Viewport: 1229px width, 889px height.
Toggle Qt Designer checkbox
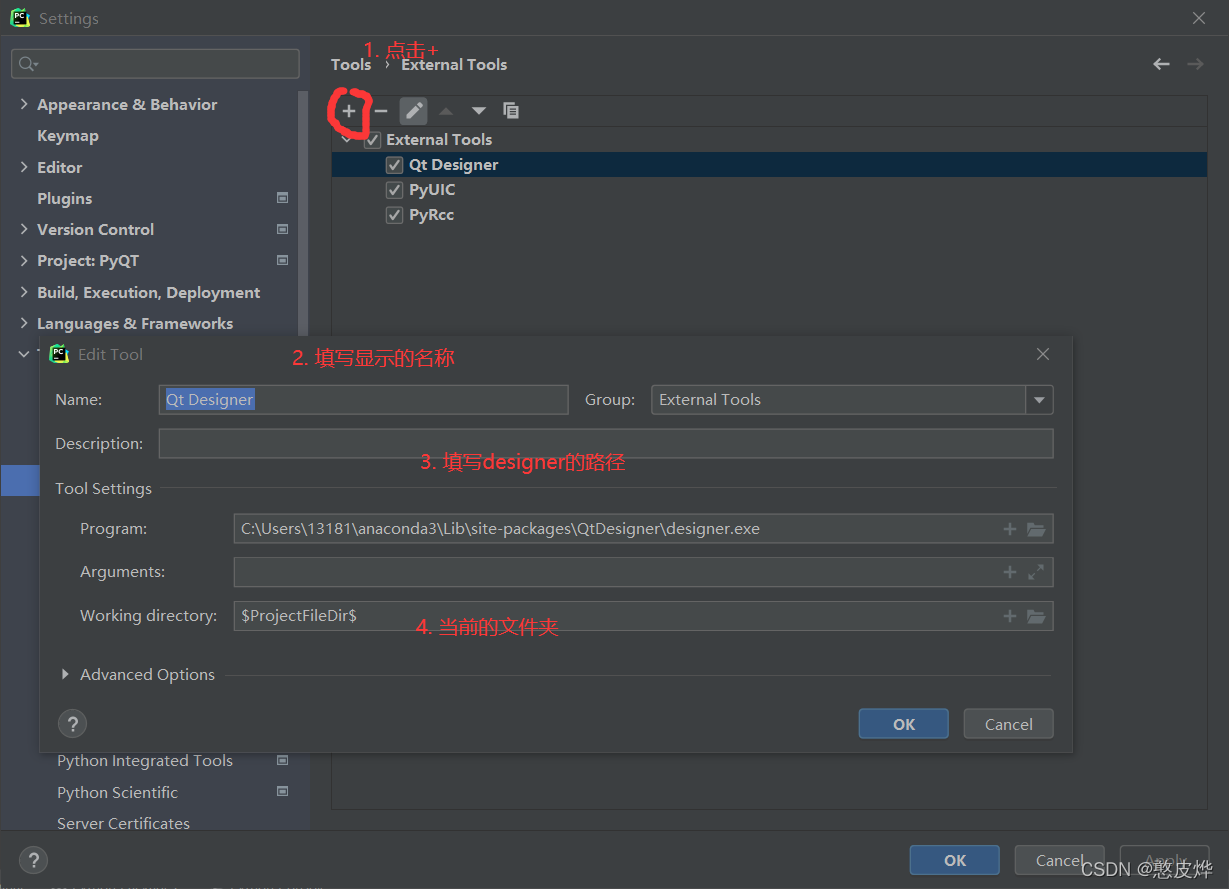(395, 165)
